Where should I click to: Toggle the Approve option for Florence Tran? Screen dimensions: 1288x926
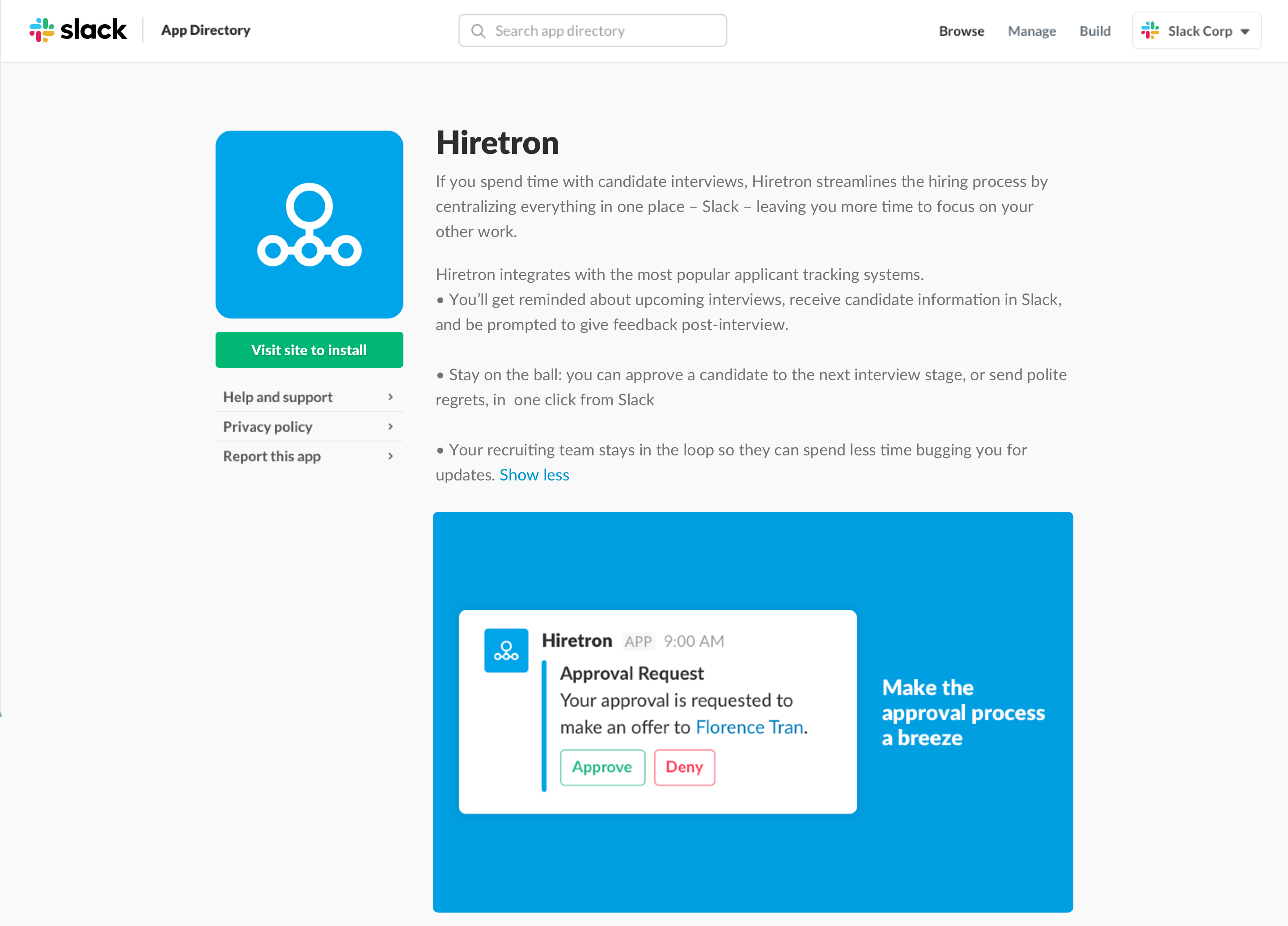click(601, 767)
